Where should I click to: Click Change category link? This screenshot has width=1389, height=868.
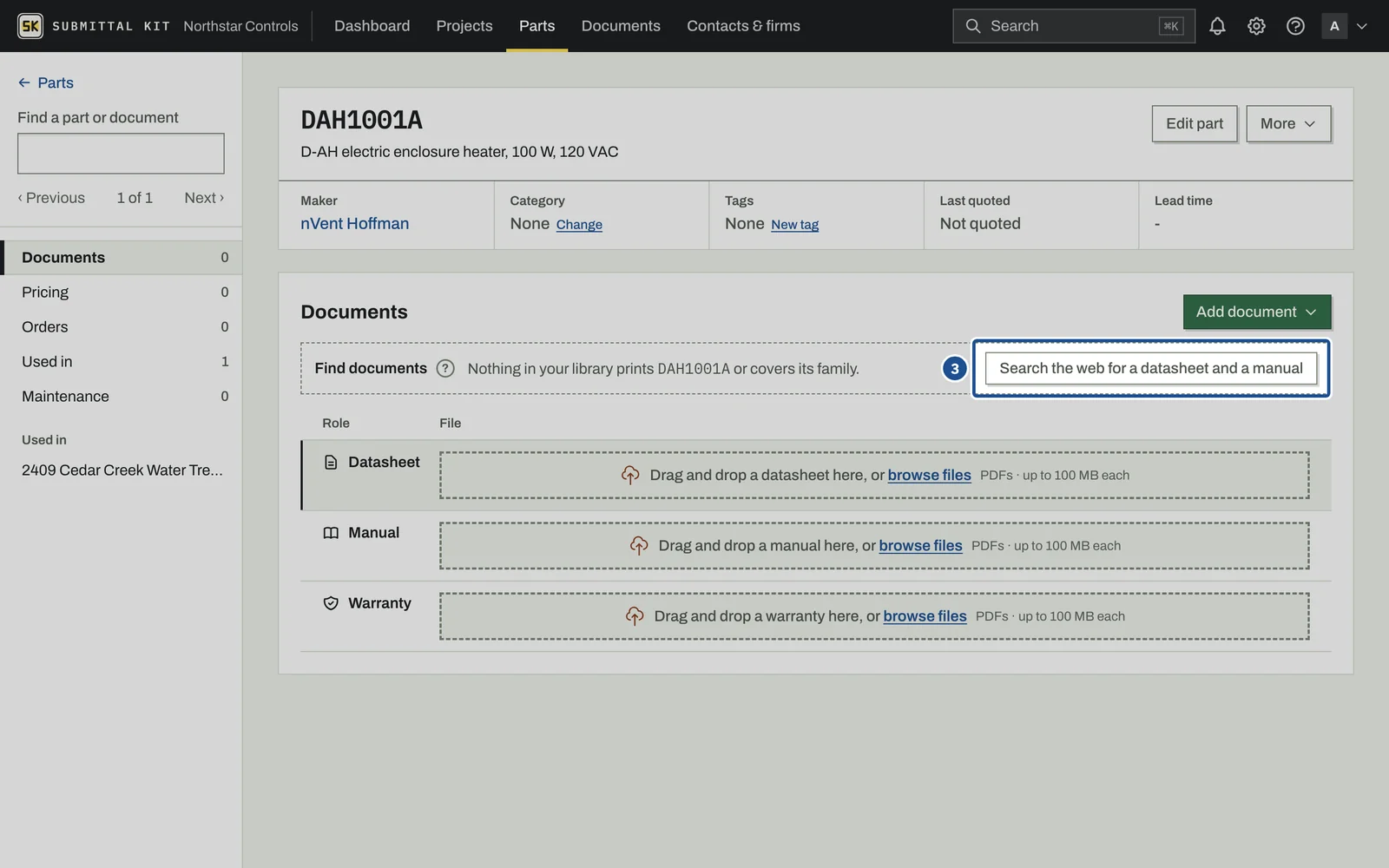click(579, 225)
